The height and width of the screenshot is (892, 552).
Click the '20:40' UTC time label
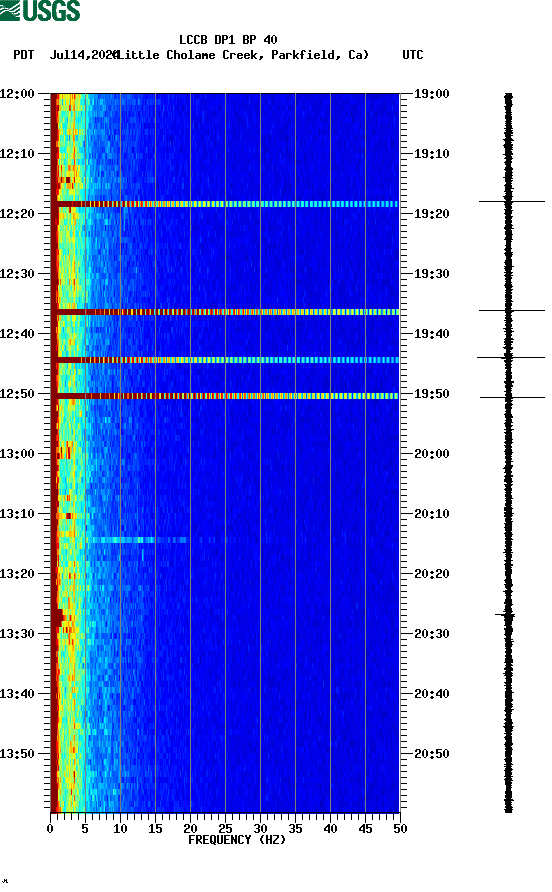tap(431, 693)
